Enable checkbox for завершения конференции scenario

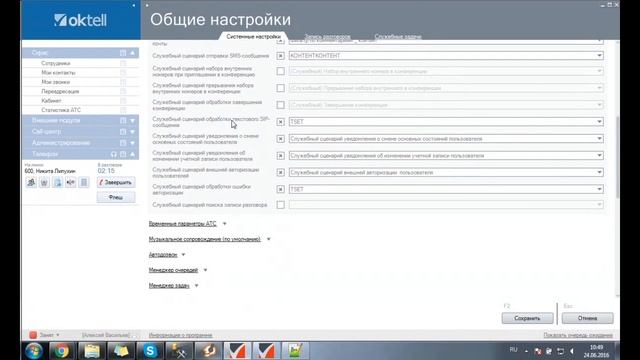click(x=280, y=105)
